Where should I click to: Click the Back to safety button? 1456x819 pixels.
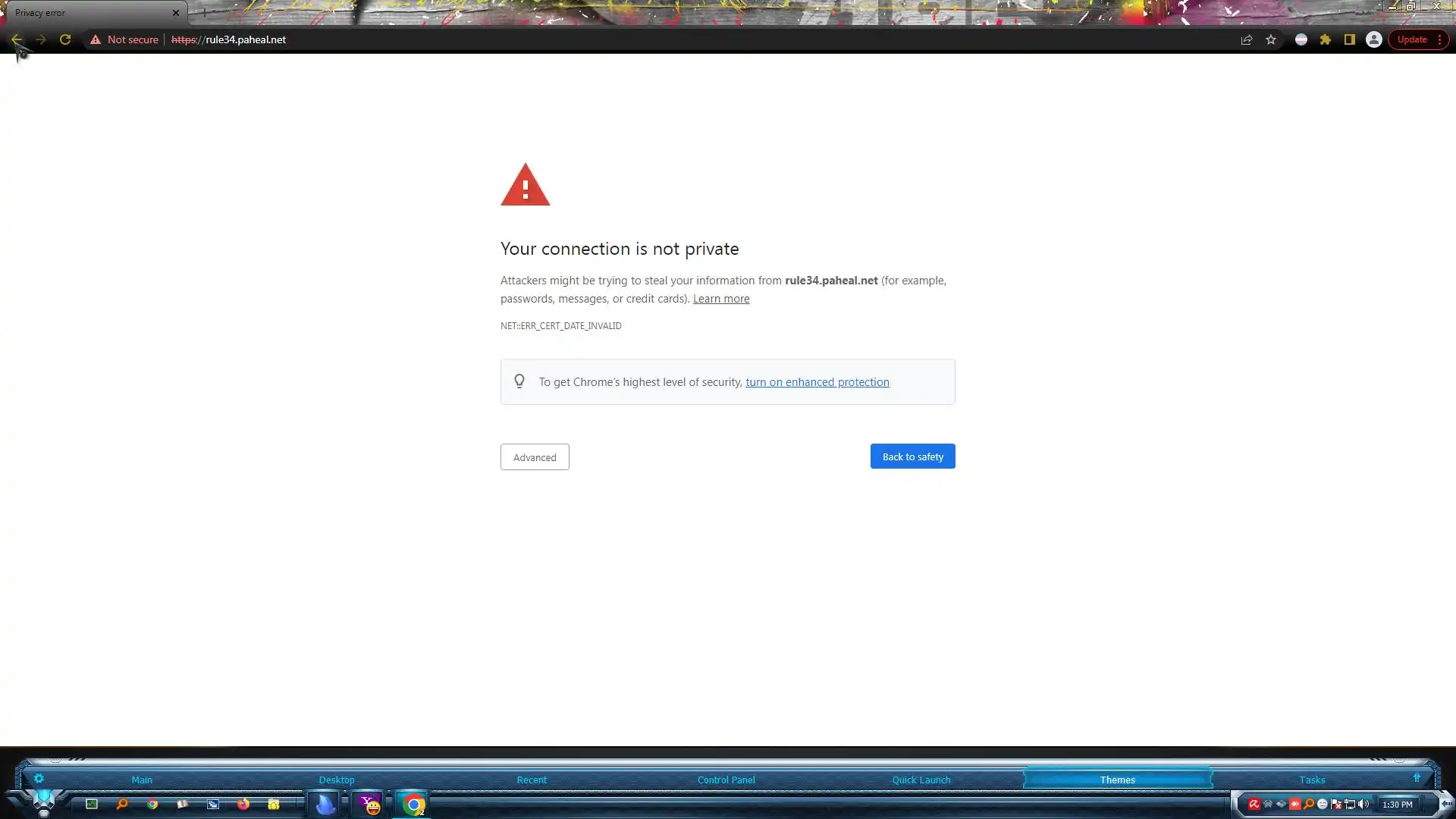coord(912,457)
